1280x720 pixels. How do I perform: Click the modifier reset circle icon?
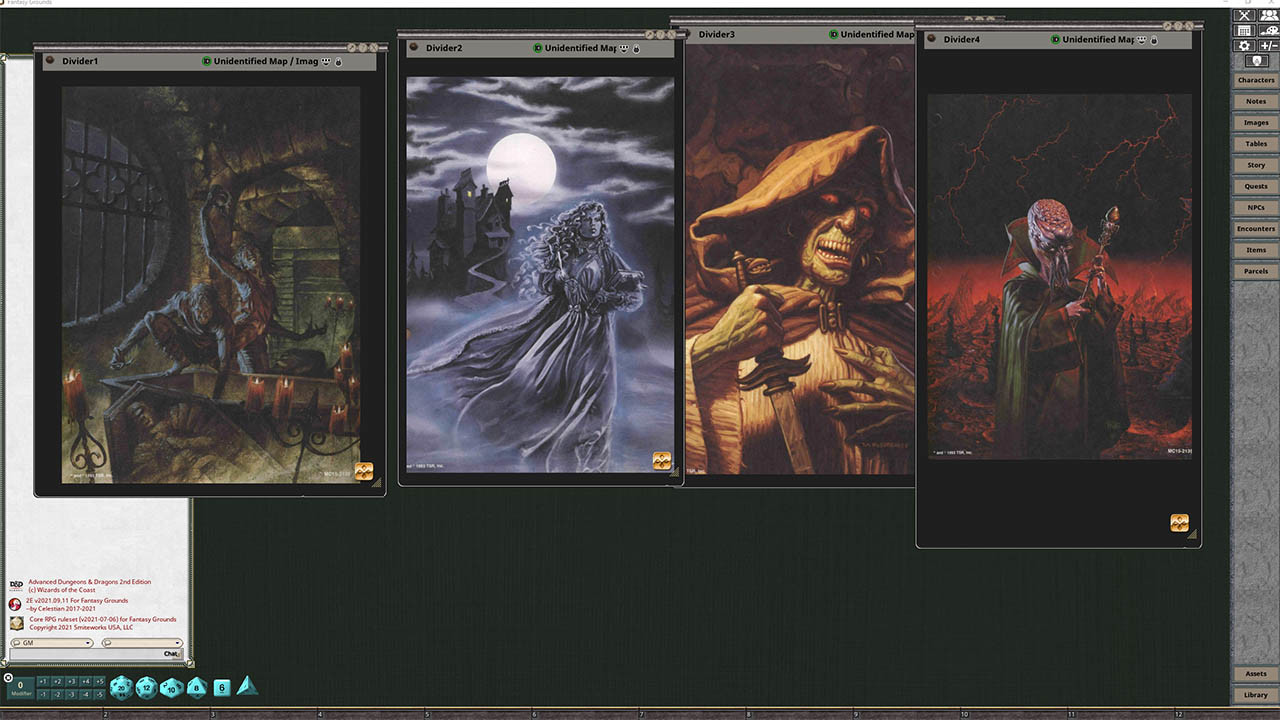click(x=8, y=678)
